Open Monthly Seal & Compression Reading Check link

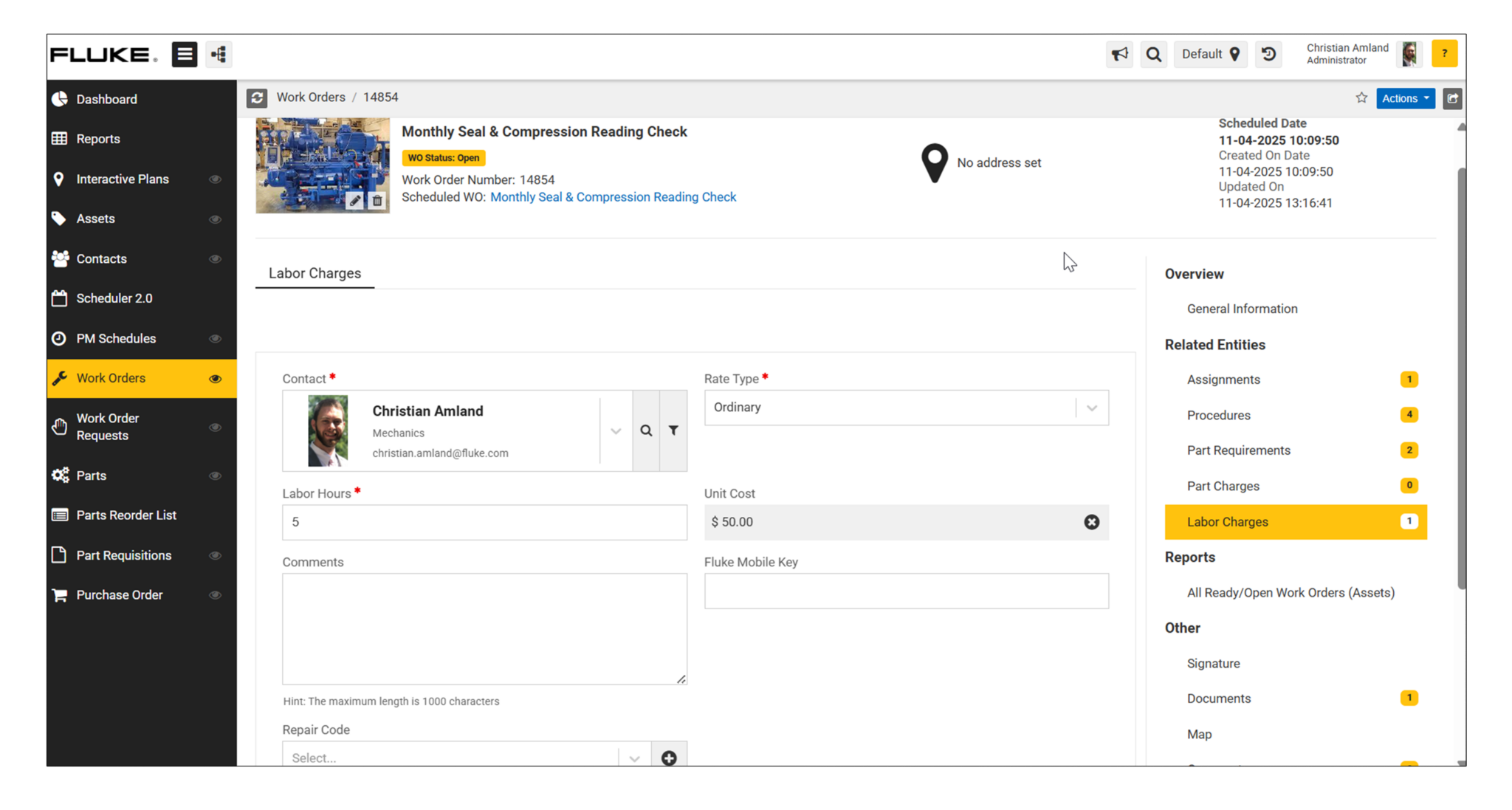click(x=613, y=197)
